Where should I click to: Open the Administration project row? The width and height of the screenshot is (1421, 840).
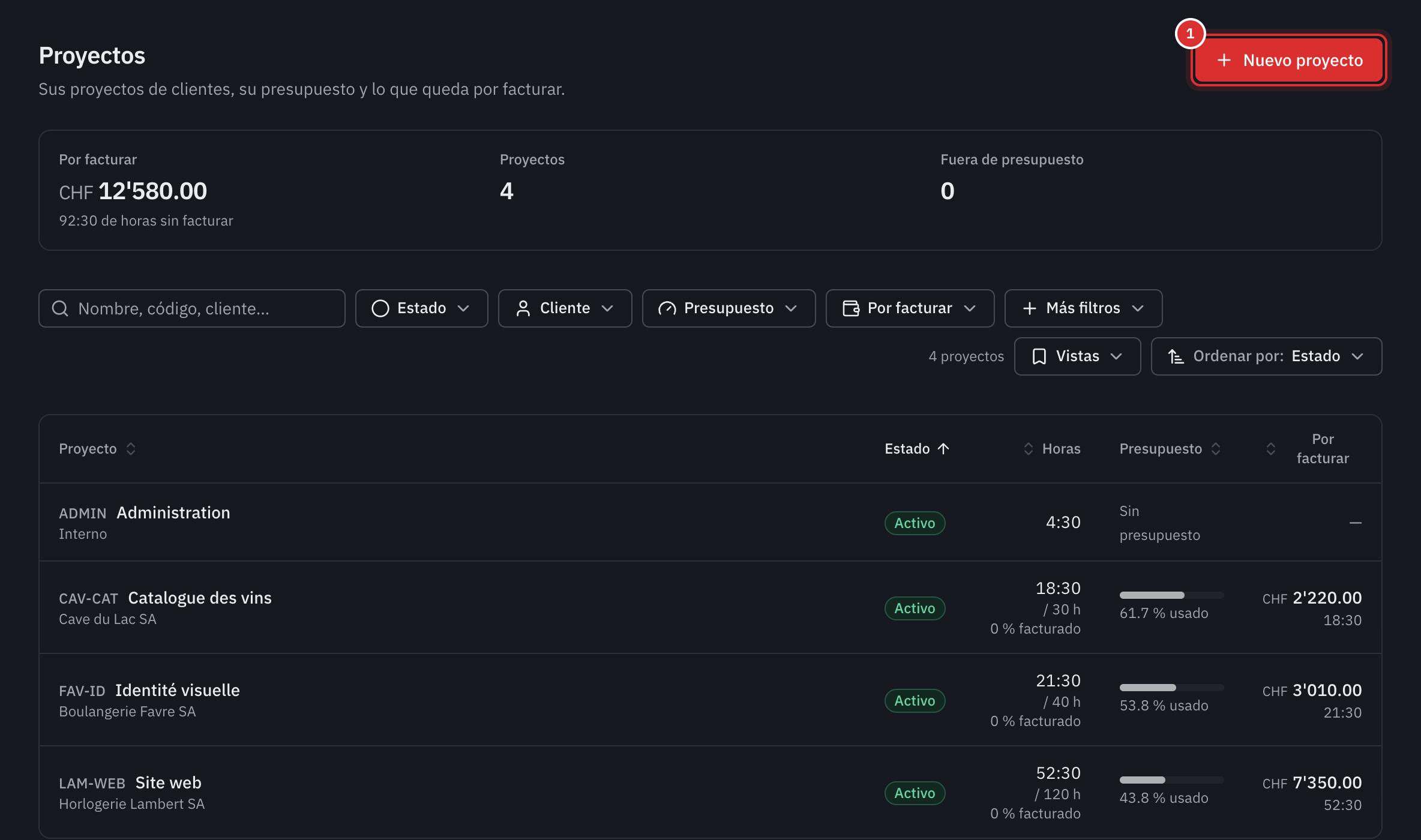click(x=710, y=523)
